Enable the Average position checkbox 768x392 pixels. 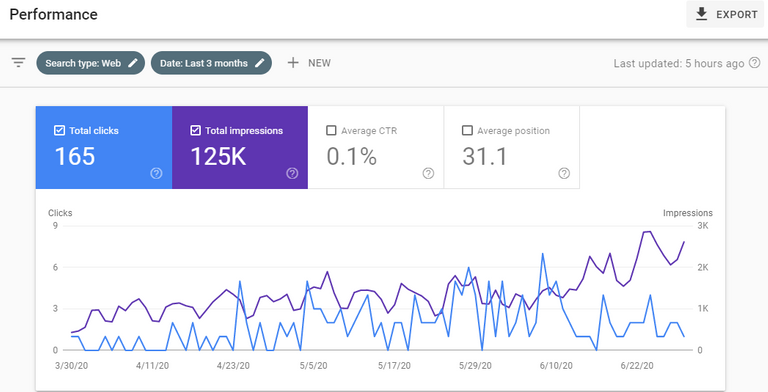[467, 130]
